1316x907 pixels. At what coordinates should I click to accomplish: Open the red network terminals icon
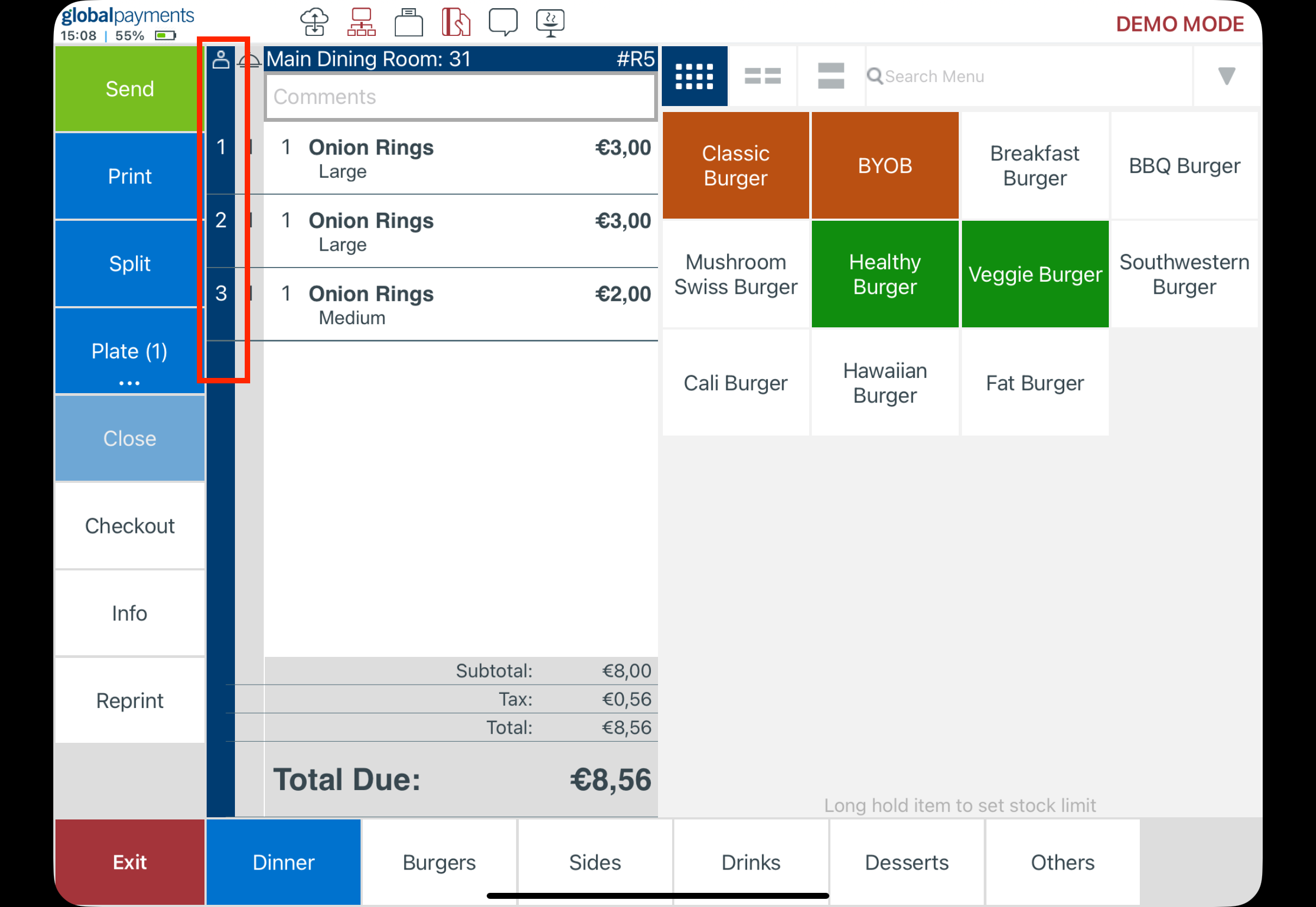tap(361, 23)
